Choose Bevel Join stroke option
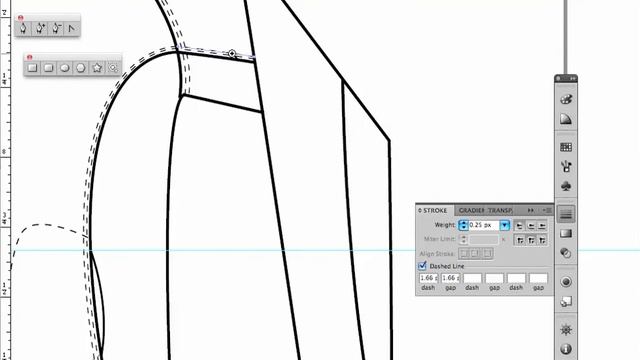 tap(542, 240)
